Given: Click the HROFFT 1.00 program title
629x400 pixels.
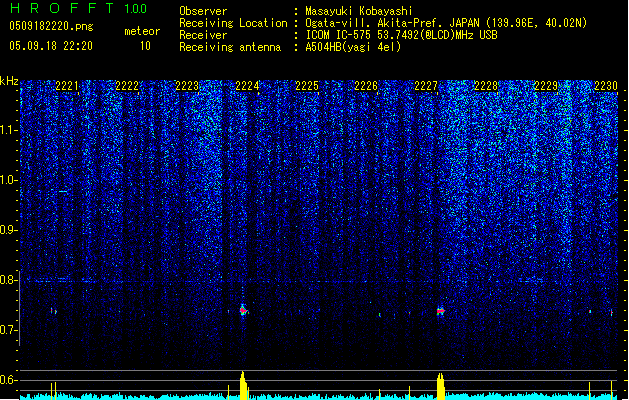Looking at the screenshot, I should (x=79, y=8).
